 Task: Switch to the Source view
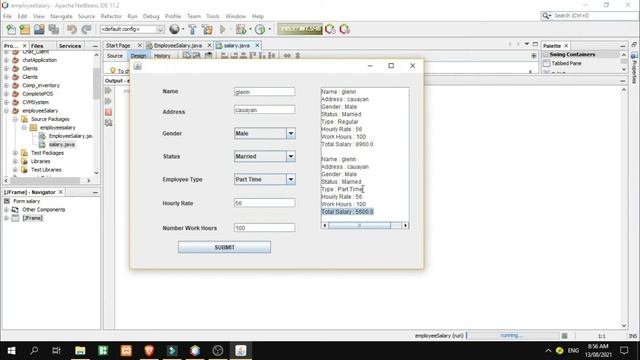115,56
